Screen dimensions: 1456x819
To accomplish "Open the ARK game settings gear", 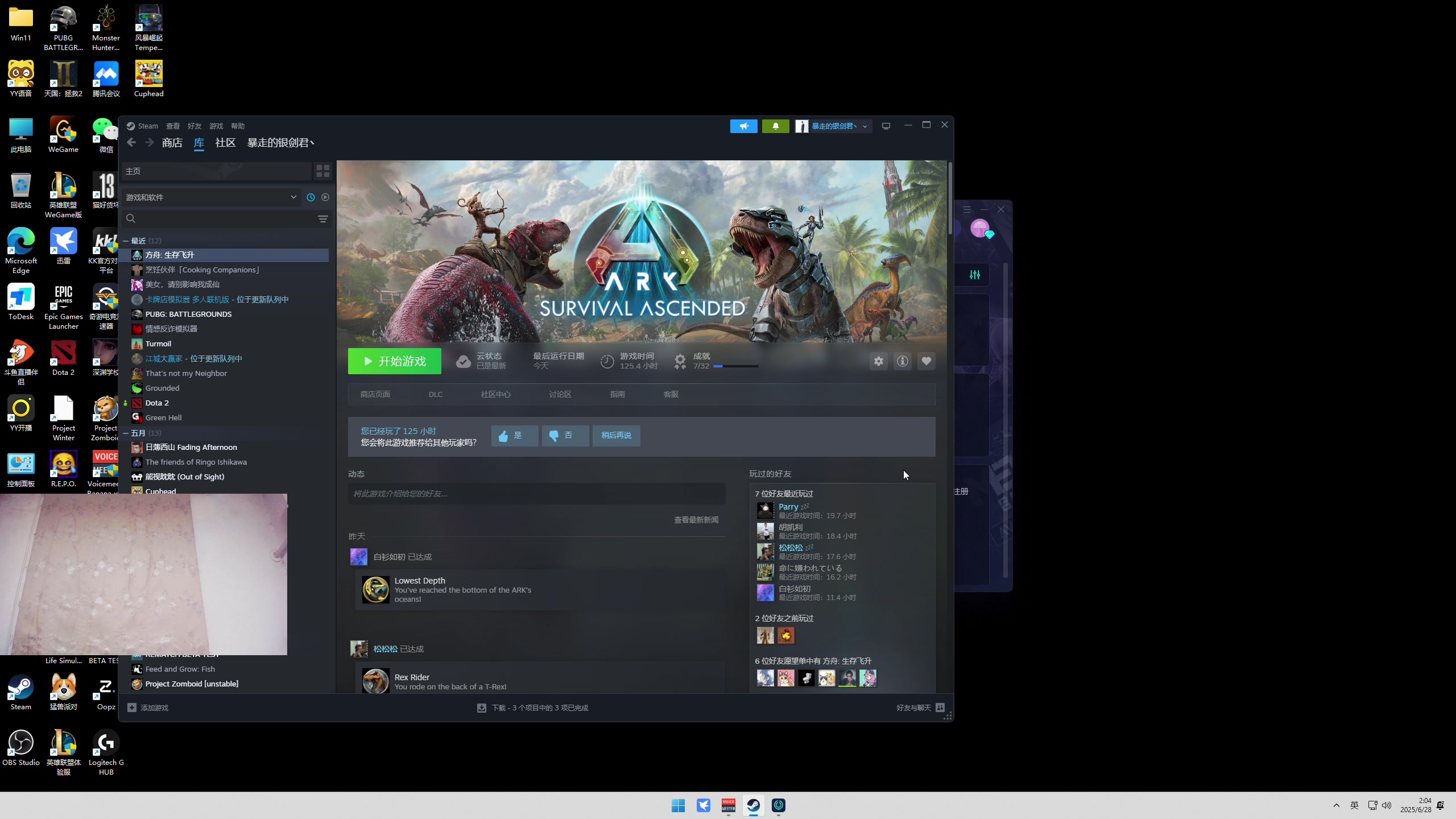I will 879,361.
